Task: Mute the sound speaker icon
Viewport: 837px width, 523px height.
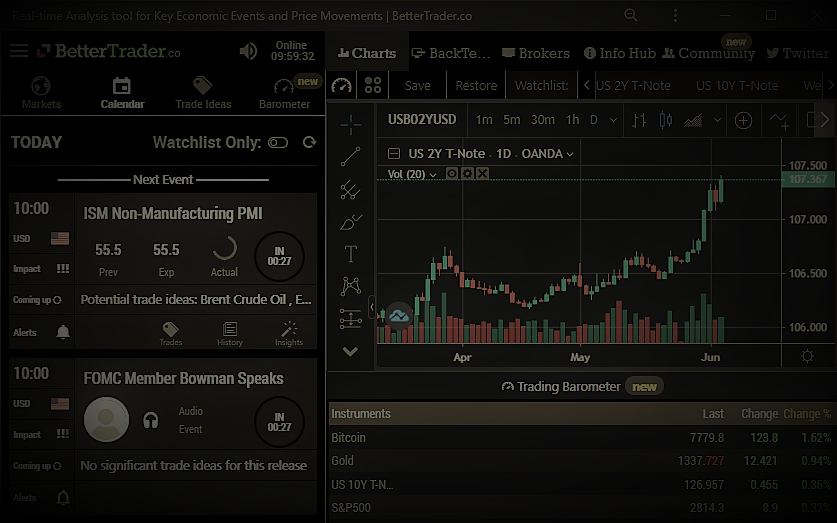Action: click(248, 51)
